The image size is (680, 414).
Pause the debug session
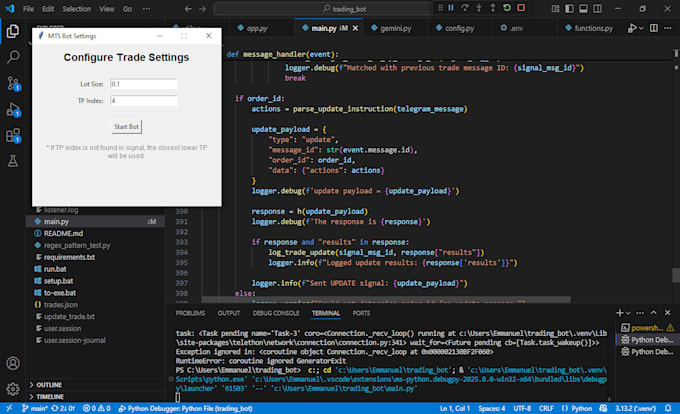click(451, 8)
